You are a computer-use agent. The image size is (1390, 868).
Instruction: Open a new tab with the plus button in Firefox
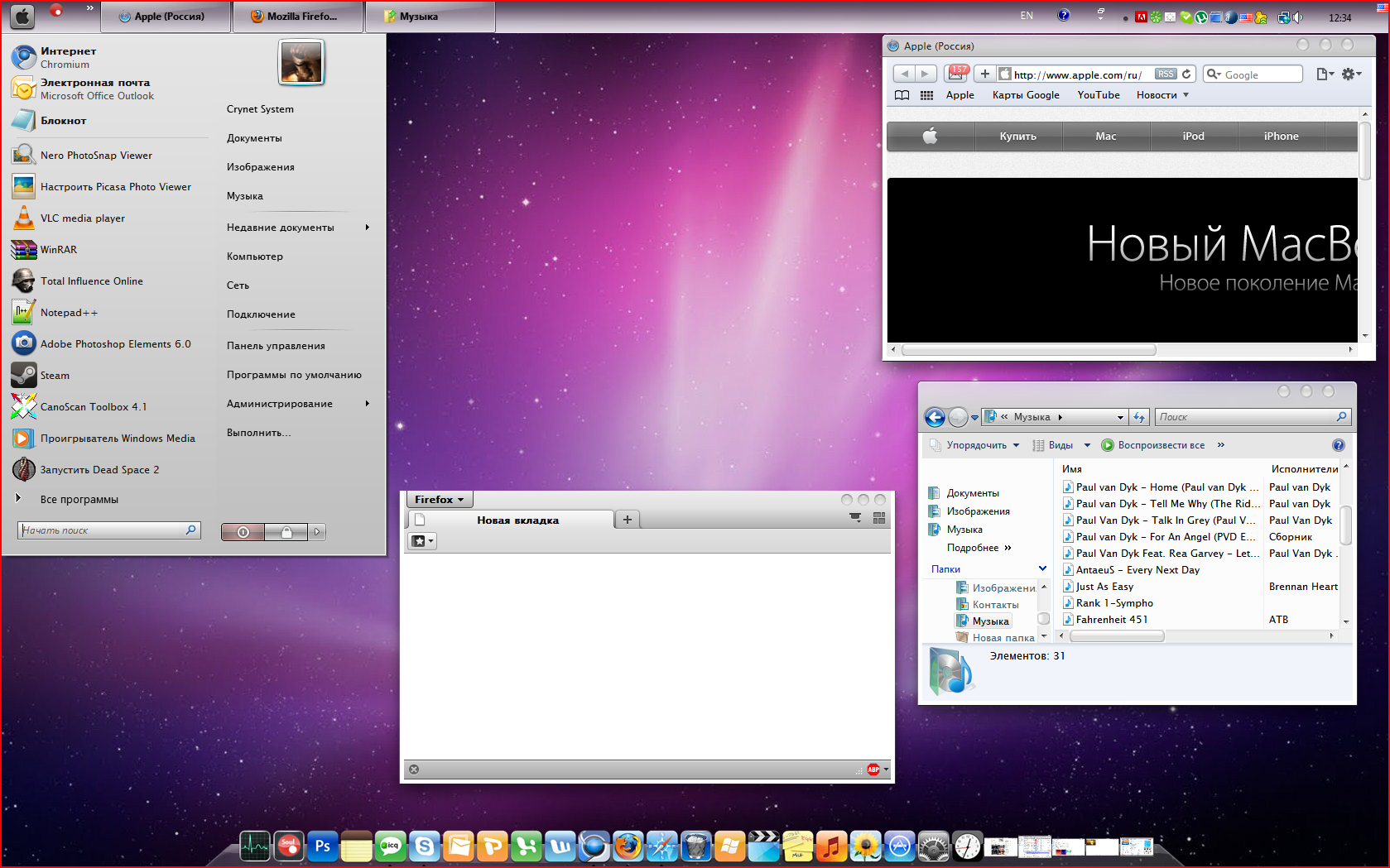628,520
